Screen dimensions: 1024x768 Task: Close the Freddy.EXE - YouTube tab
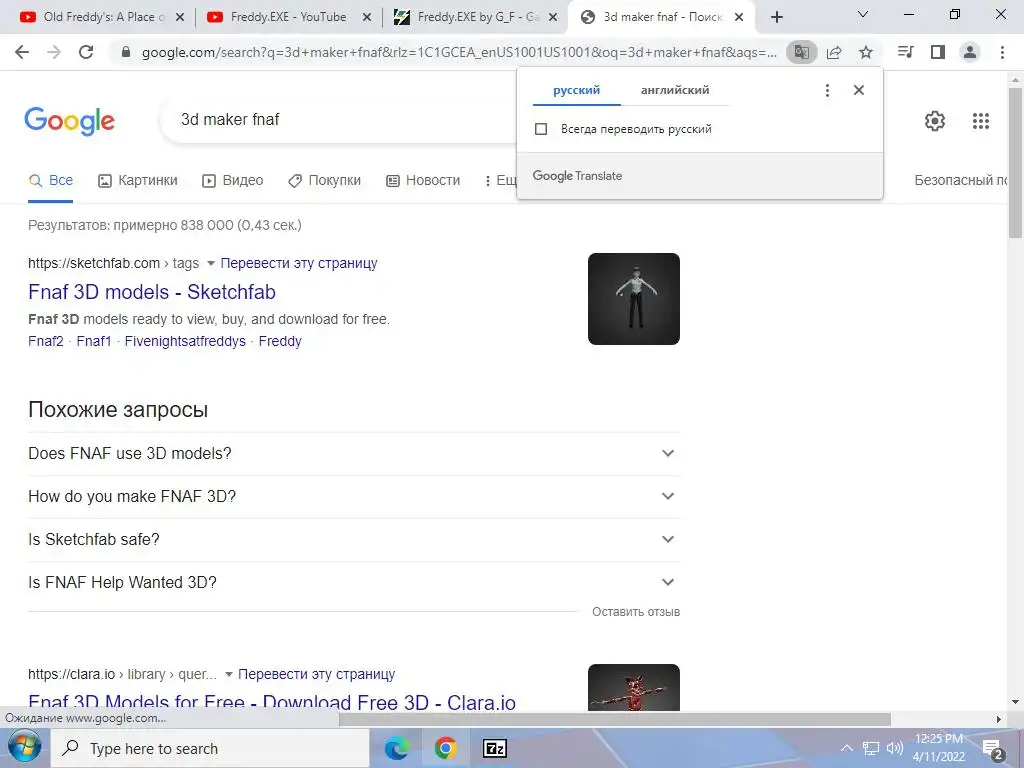367,17
